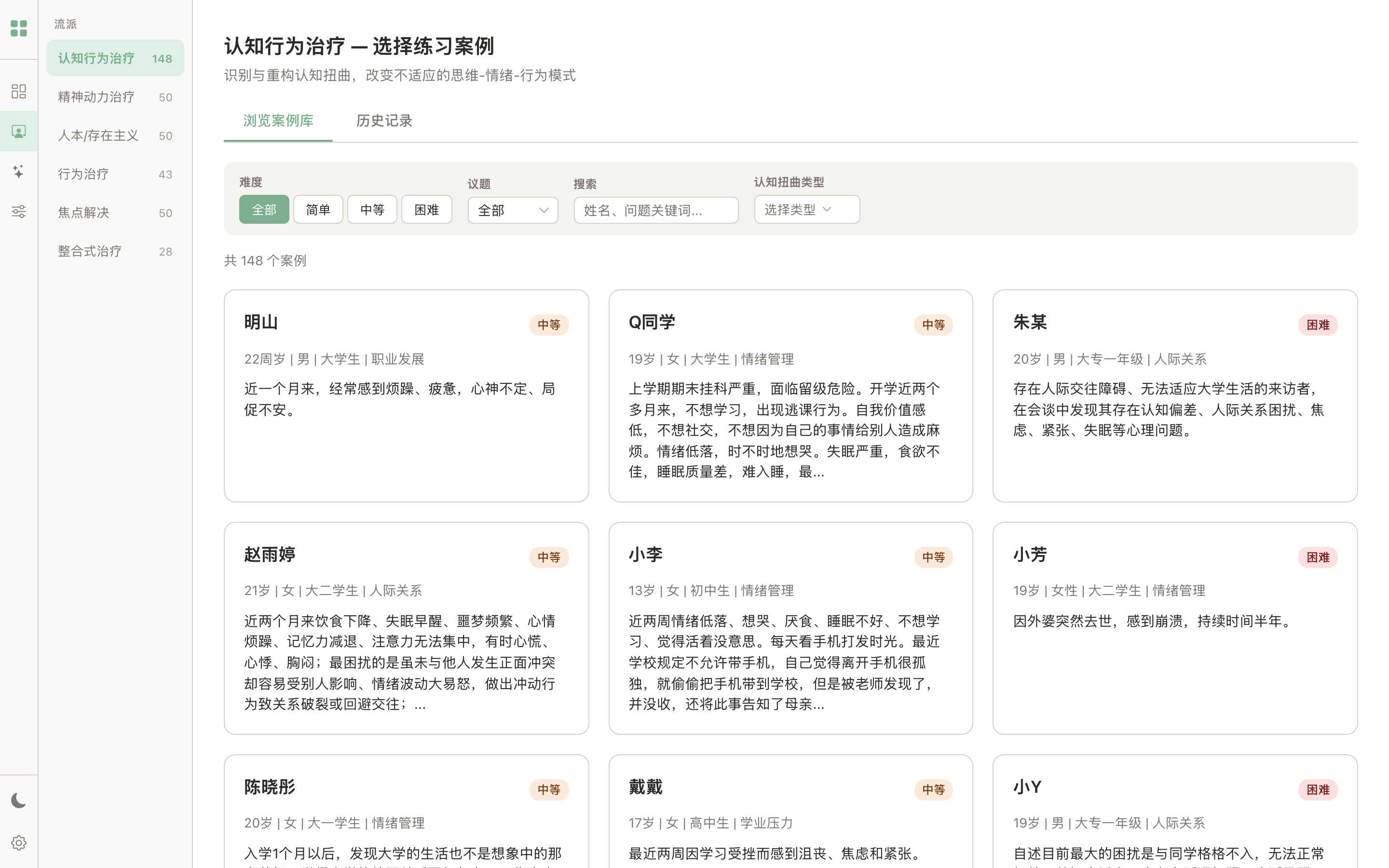The height and width of the screenshot is (868, 1389).
Task: Click the 13岁 | 女 | 初中生 | 情绪管理 line
Action: tap(711, 591)
